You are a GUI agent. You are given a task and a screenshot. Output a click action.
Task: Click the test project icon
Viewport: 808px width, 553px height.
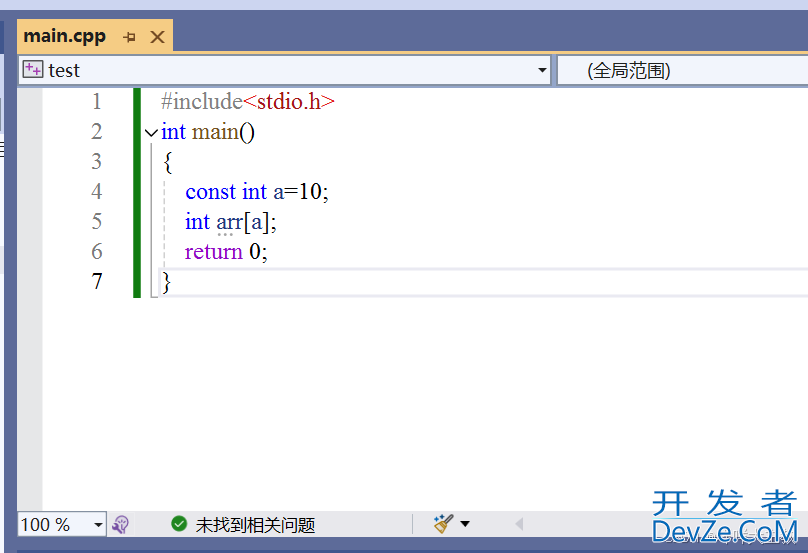(33, 70)
